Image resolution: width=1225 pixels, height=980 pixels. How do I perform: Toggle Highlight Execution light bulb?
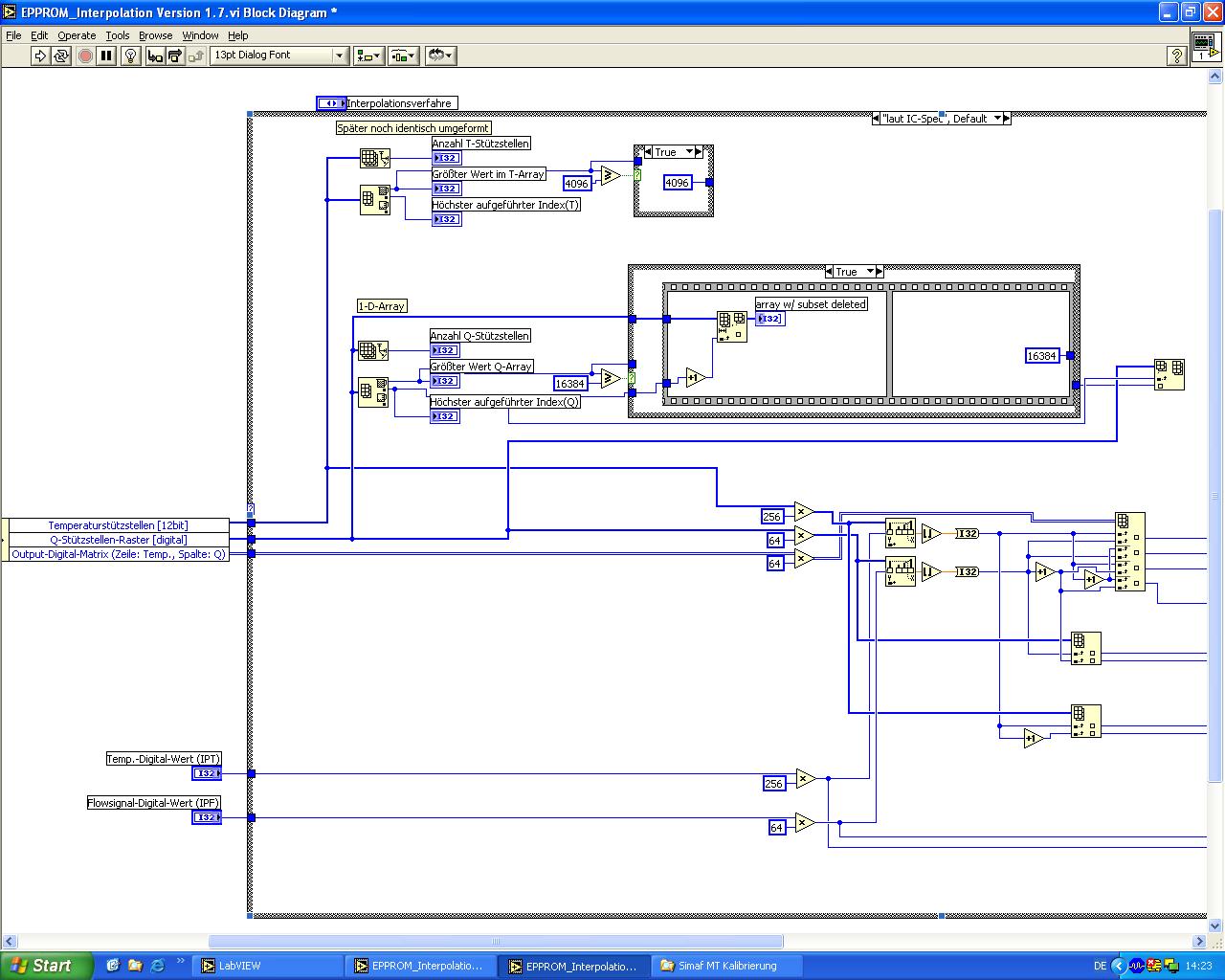point(131,56)
